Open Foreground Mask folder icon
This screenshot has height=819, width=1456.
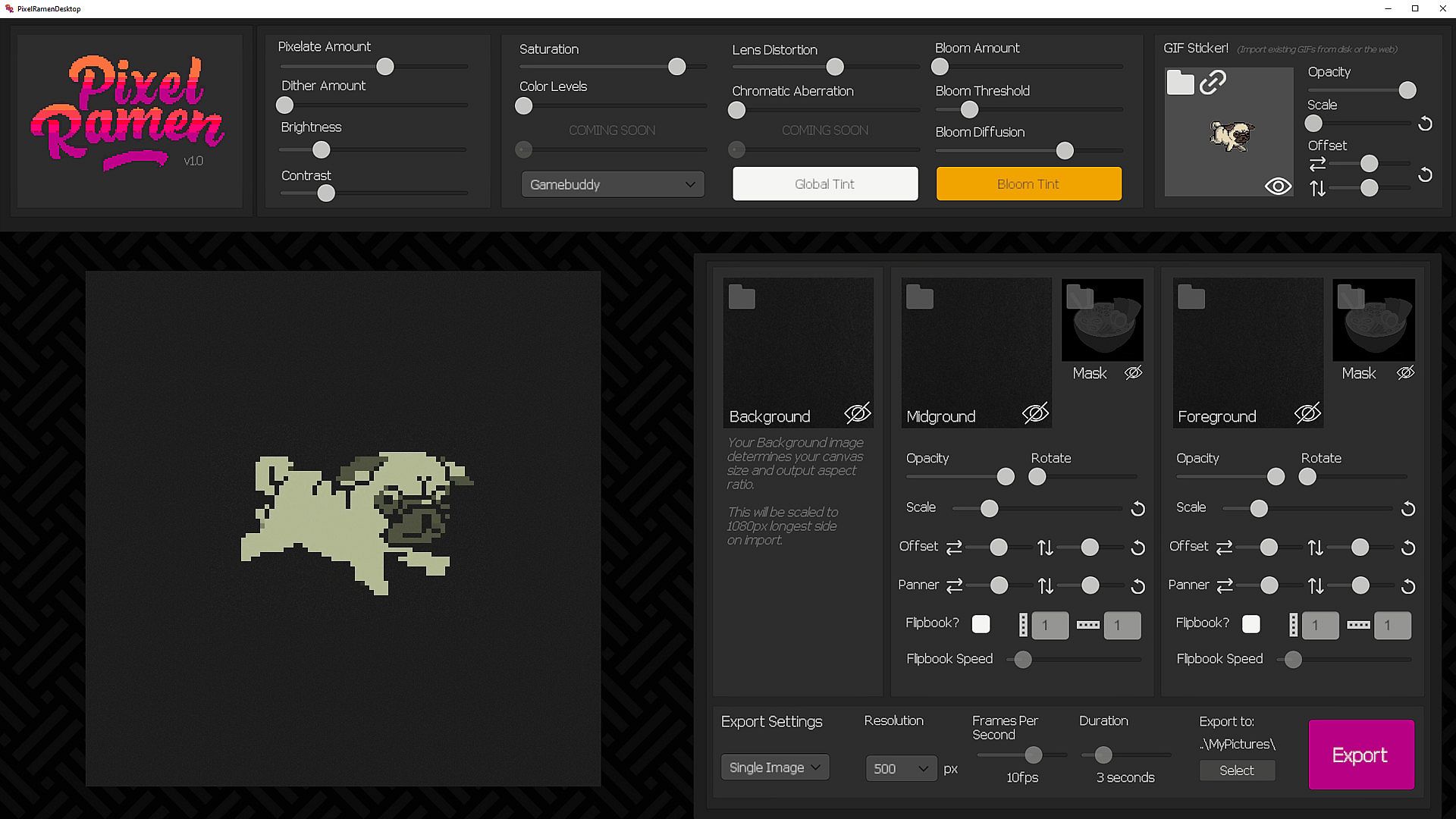coord(1351,297)
